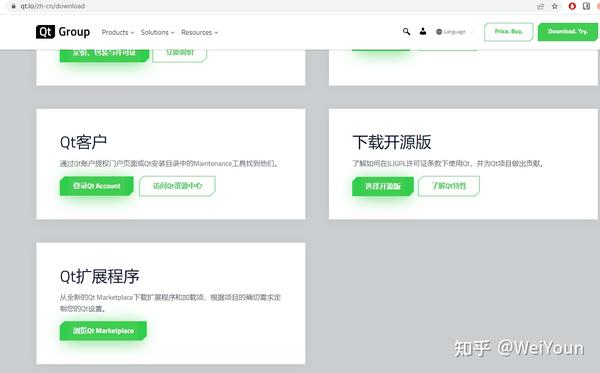This screenshot has width=600, height=373.
Task: Click the outlined button in top-left card
Action: pyautogui.click(x=179, y=55)
